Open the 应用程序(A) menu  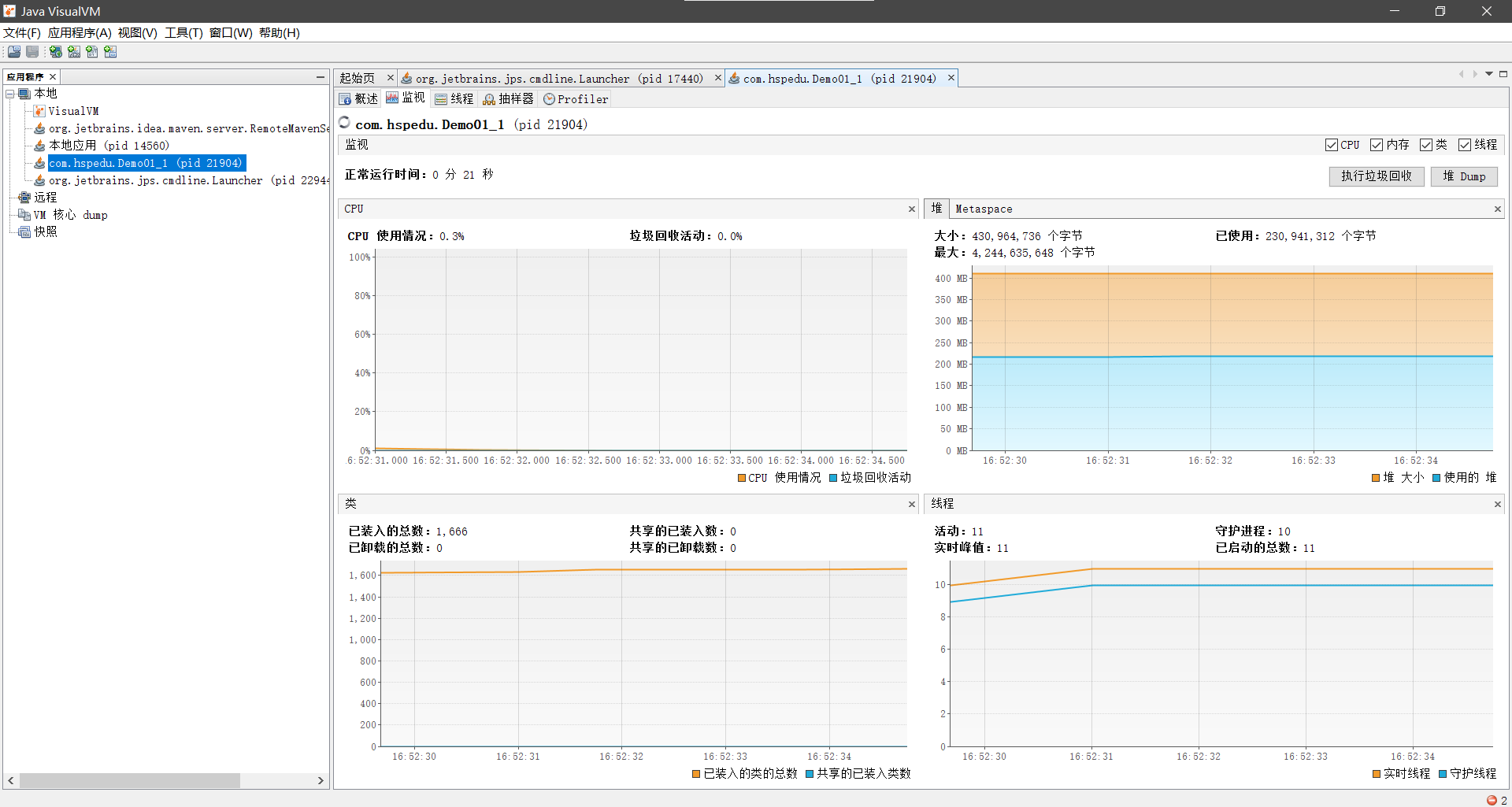(x=80, y=33)
